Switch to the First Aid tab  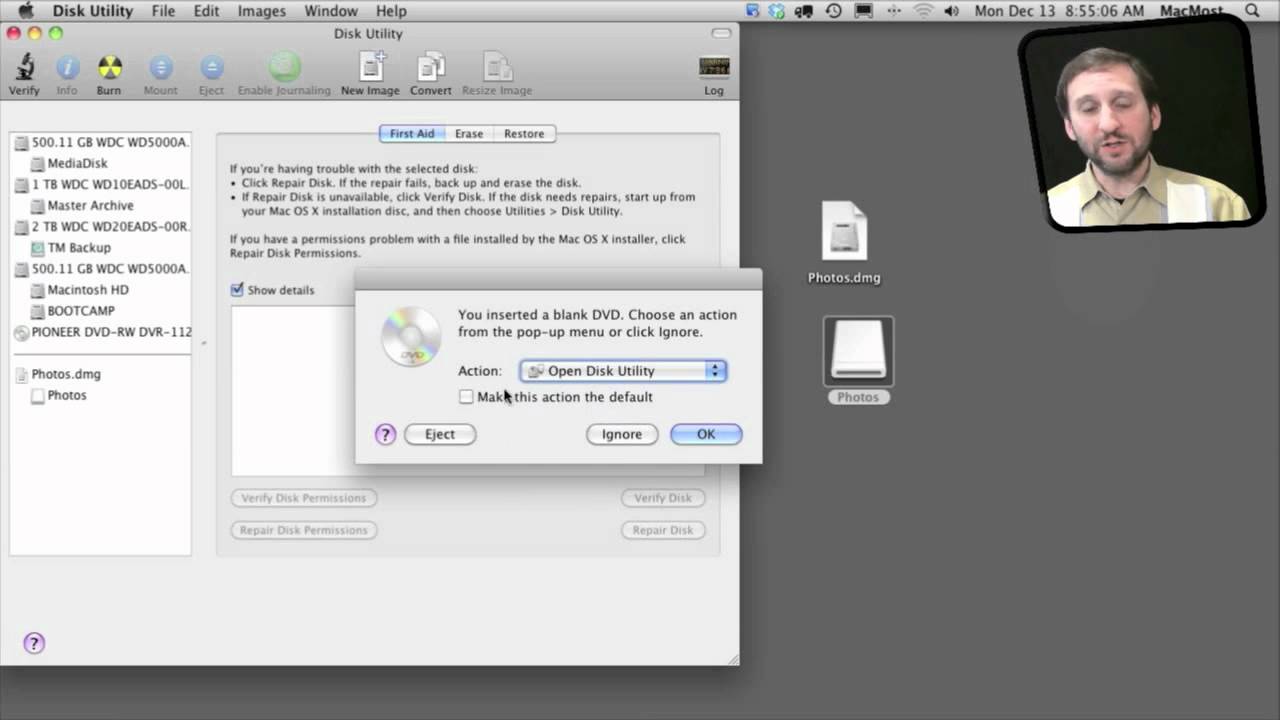412,134
